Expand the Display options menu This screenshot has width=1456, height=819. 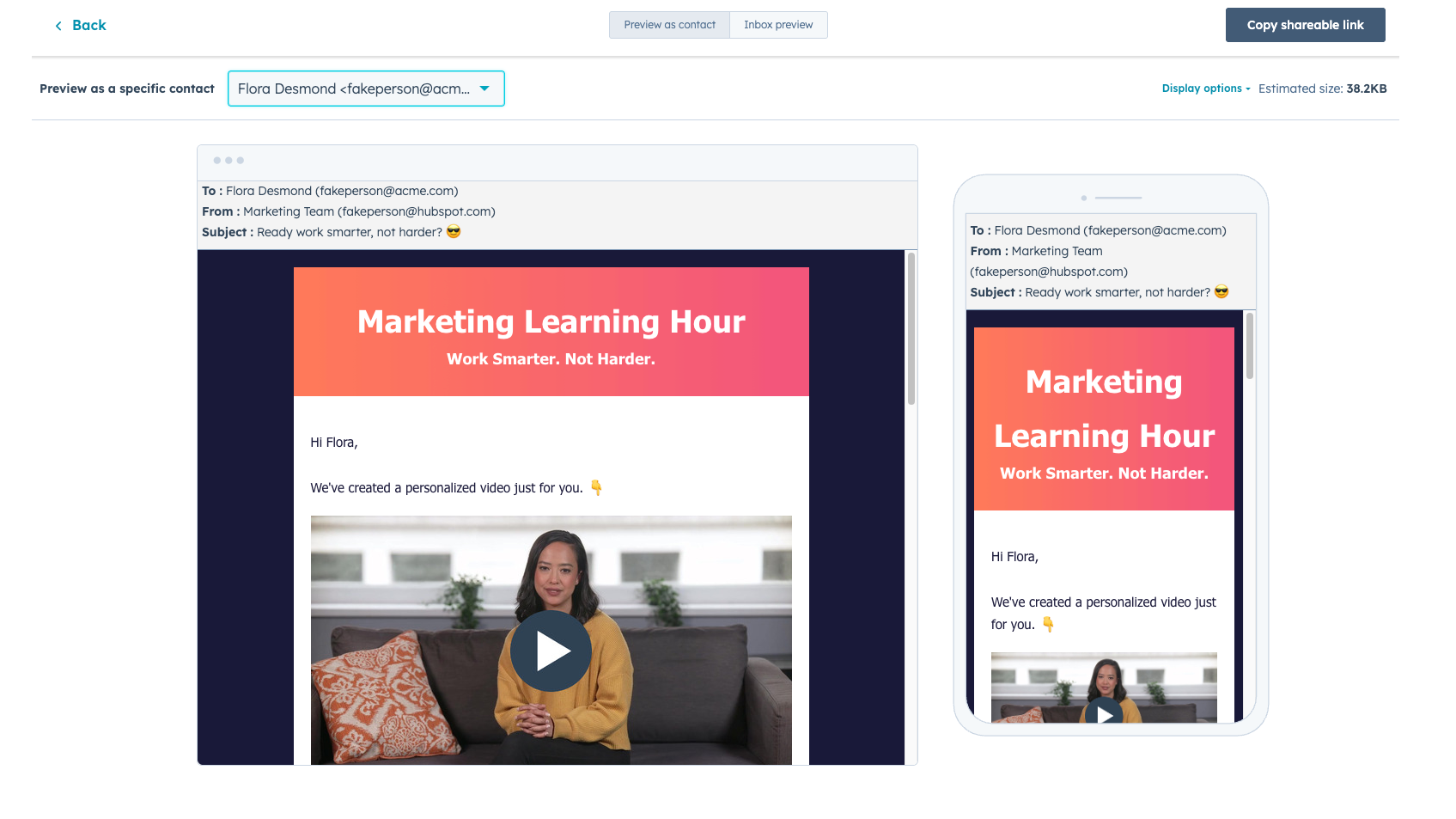(1205, 89)
